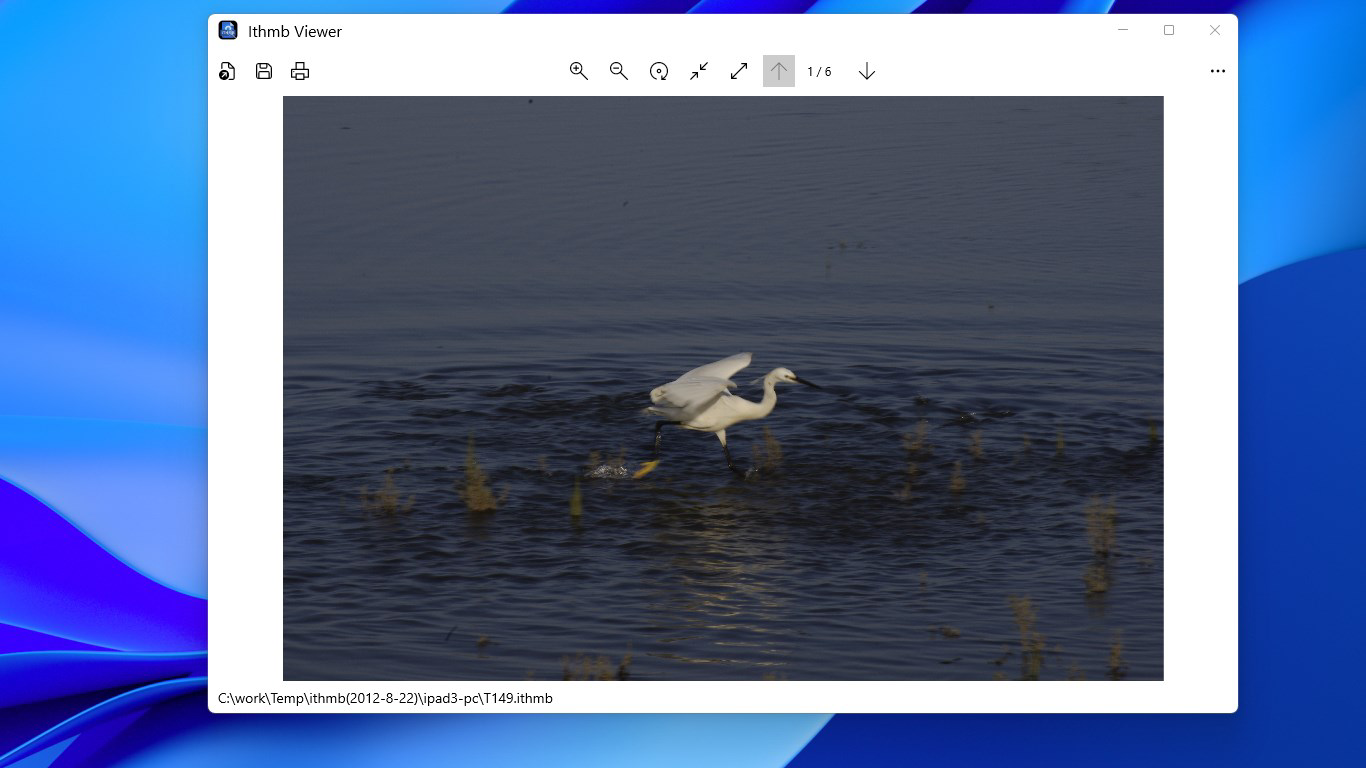Zoom out of the image
Viewport: 1366px width, 768px height.
pos(619,71)
